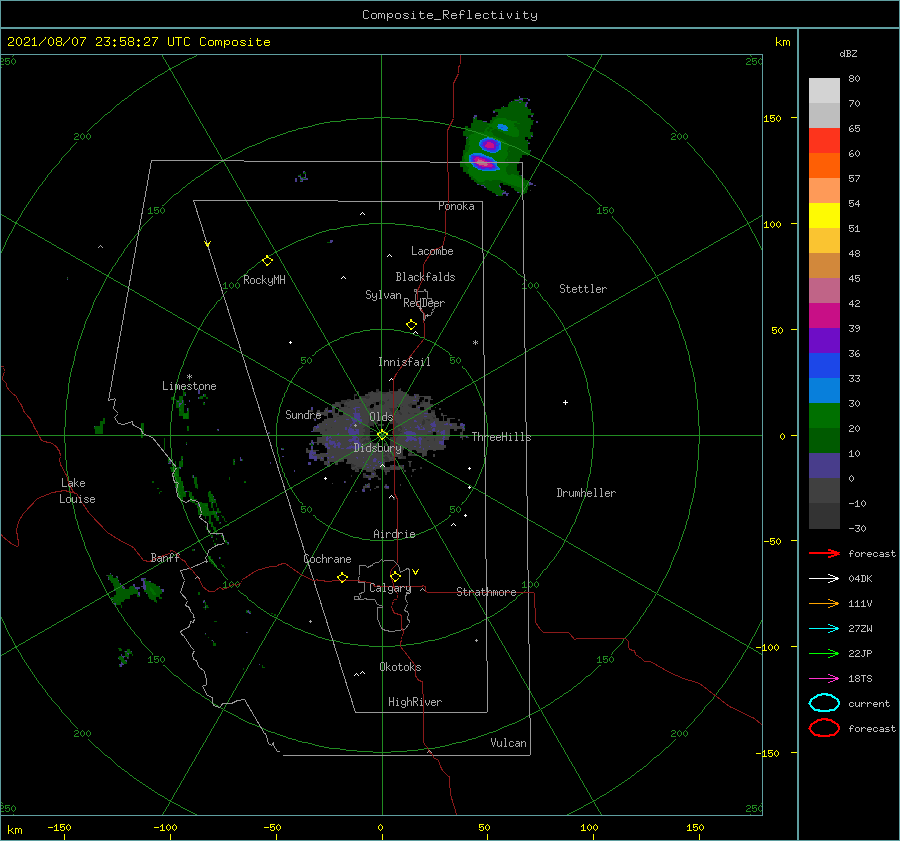Click the Lake Louise label
900x841 pixels.
pyautogui.click(x=77, y=491)
